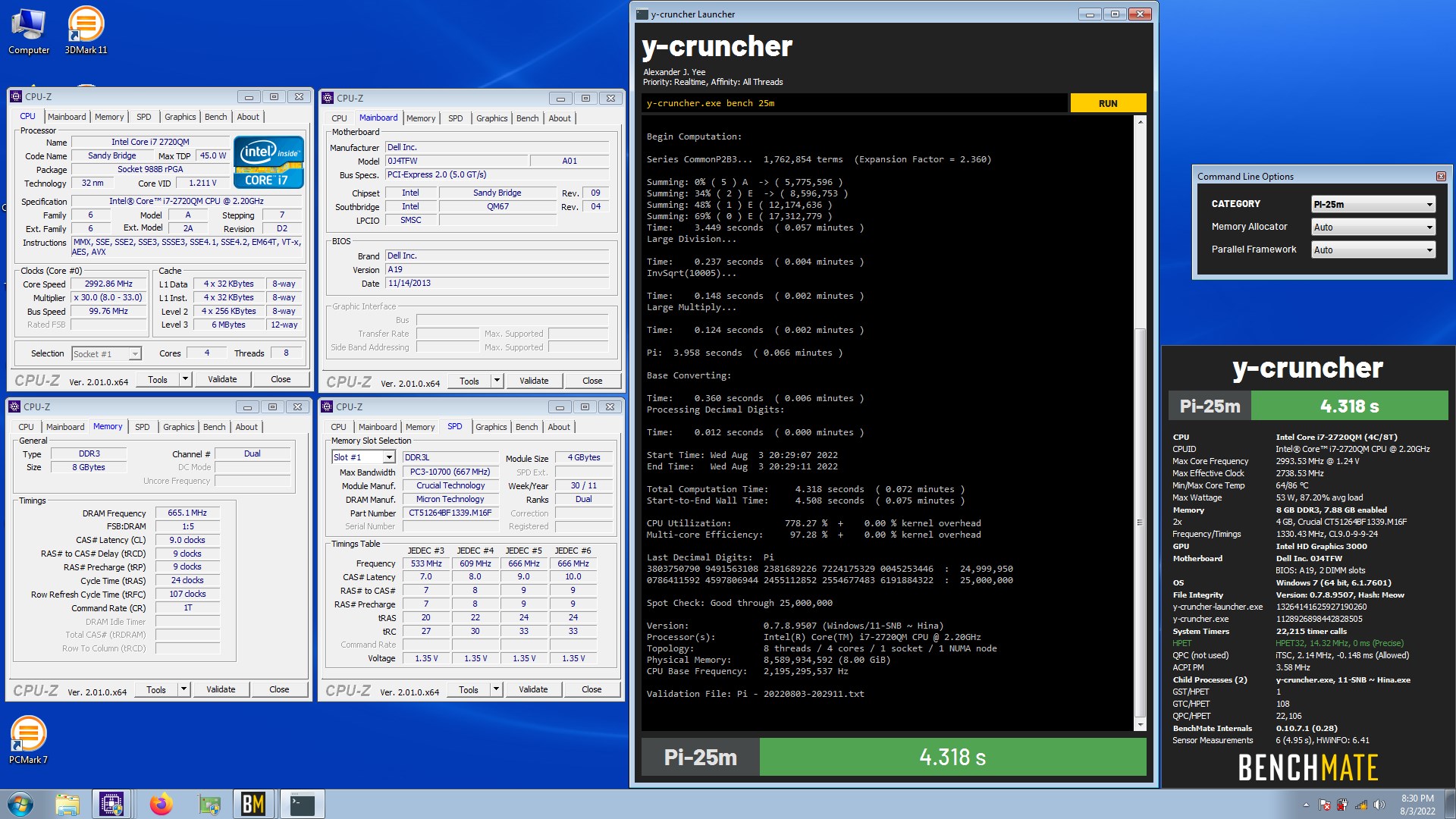Click the launcher console scrollbar thumb
Viewport: 1456px width, 819px height.
point(1140,523)
